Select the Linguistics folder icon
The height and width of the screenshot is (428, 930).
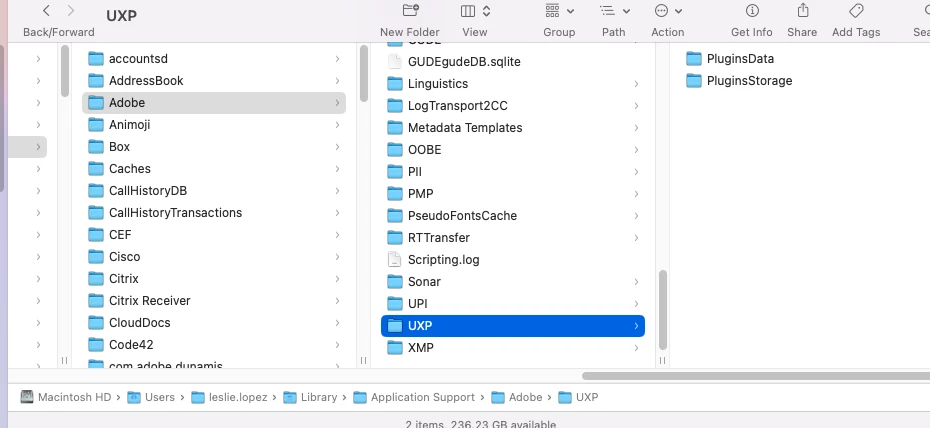click(x=395, y=84)
